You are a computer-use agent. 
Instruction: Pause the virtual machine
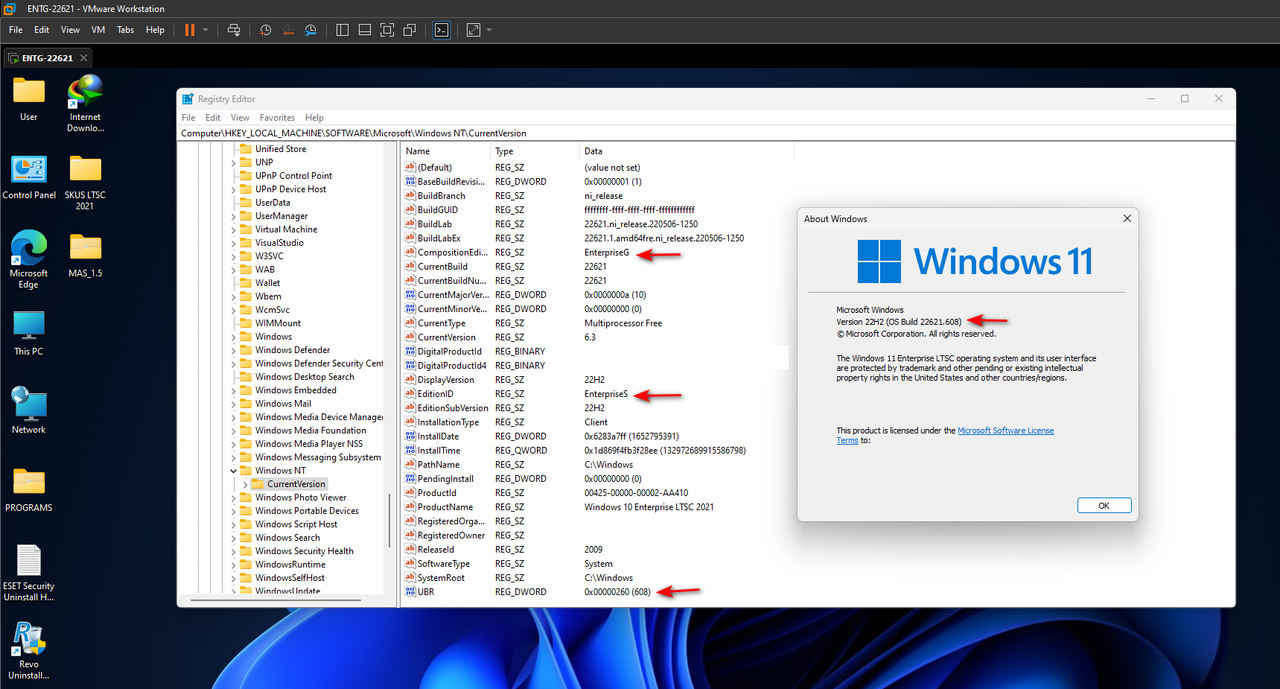190,30
